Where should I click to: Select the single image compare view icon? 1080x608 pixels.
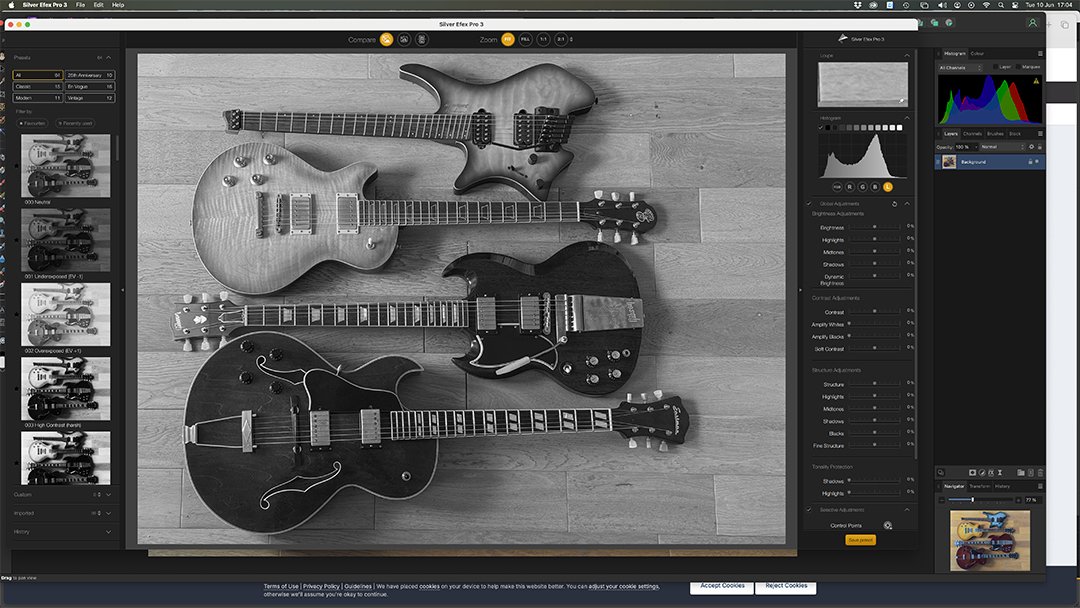pos(386,39)
